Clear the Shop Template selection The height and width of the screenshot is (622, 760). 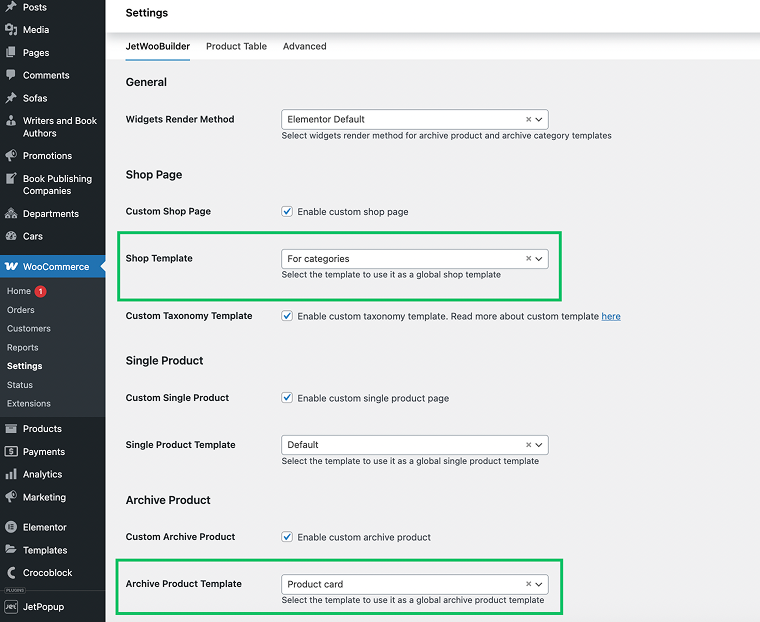point(528,258)
